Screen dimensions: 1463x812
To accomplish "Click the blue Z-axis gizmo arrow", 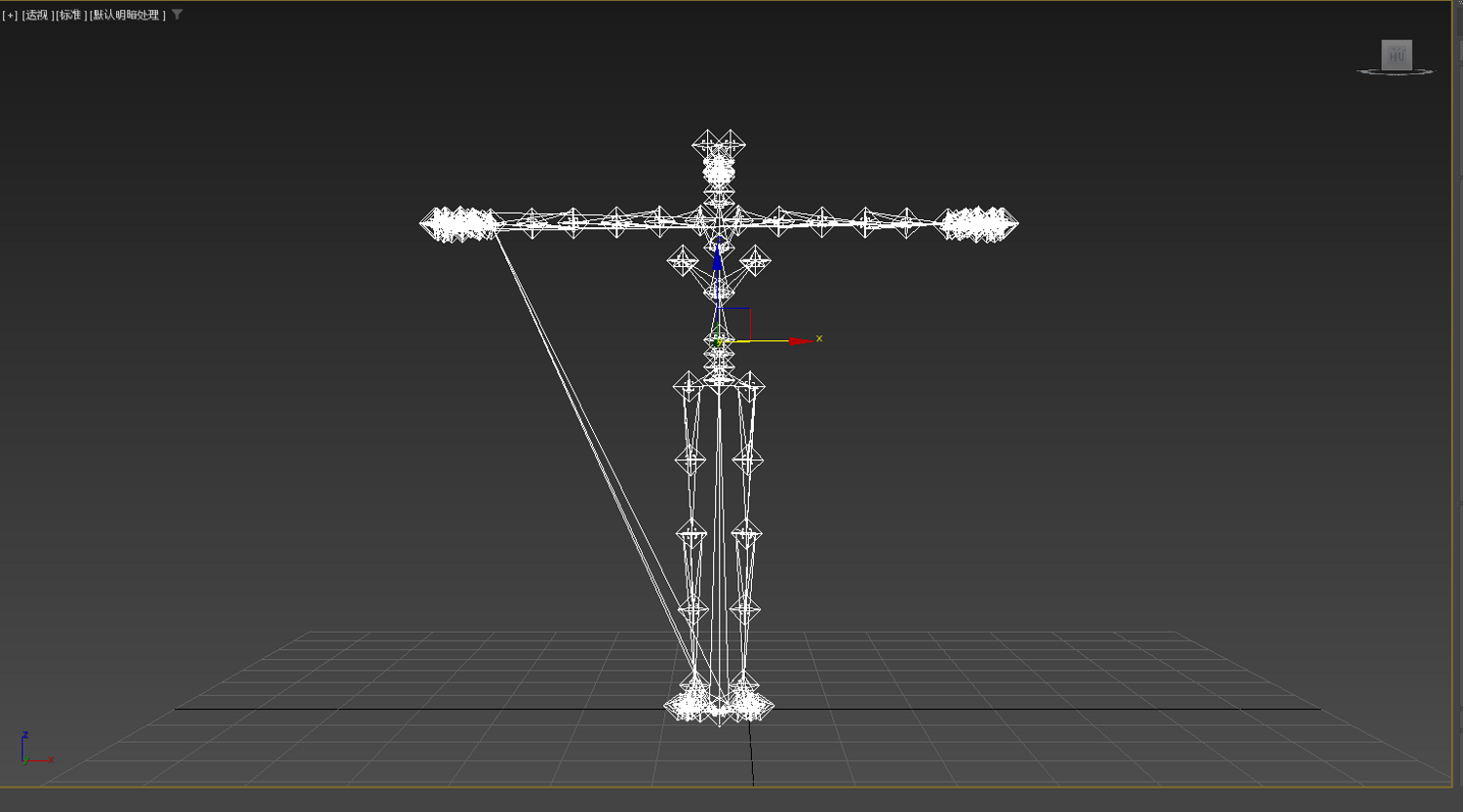I will point(719,255).
